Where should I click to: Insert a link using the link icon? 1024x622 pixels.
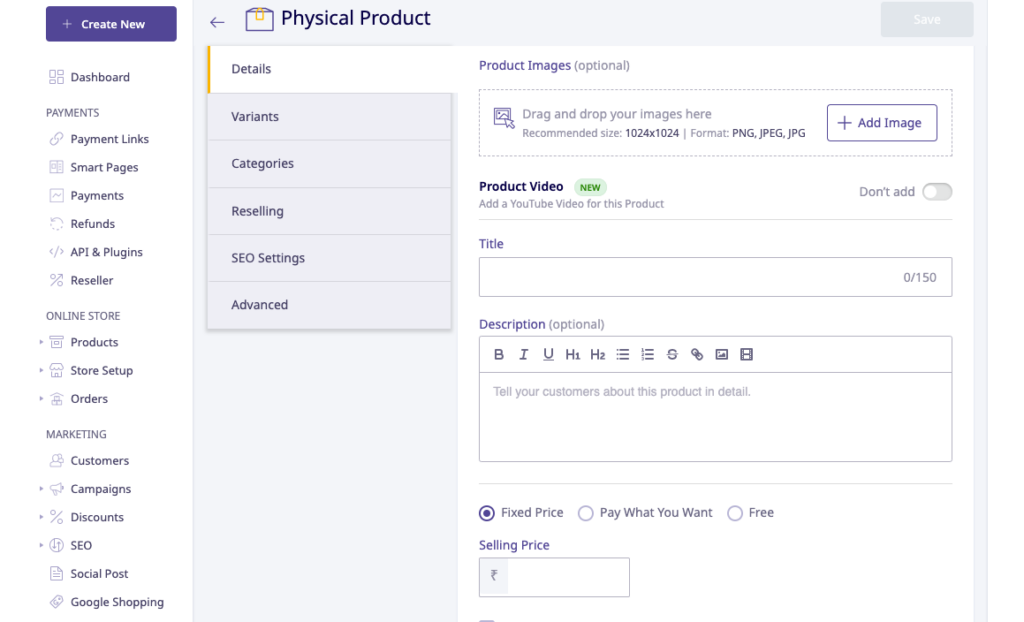[x=697, y=355]
